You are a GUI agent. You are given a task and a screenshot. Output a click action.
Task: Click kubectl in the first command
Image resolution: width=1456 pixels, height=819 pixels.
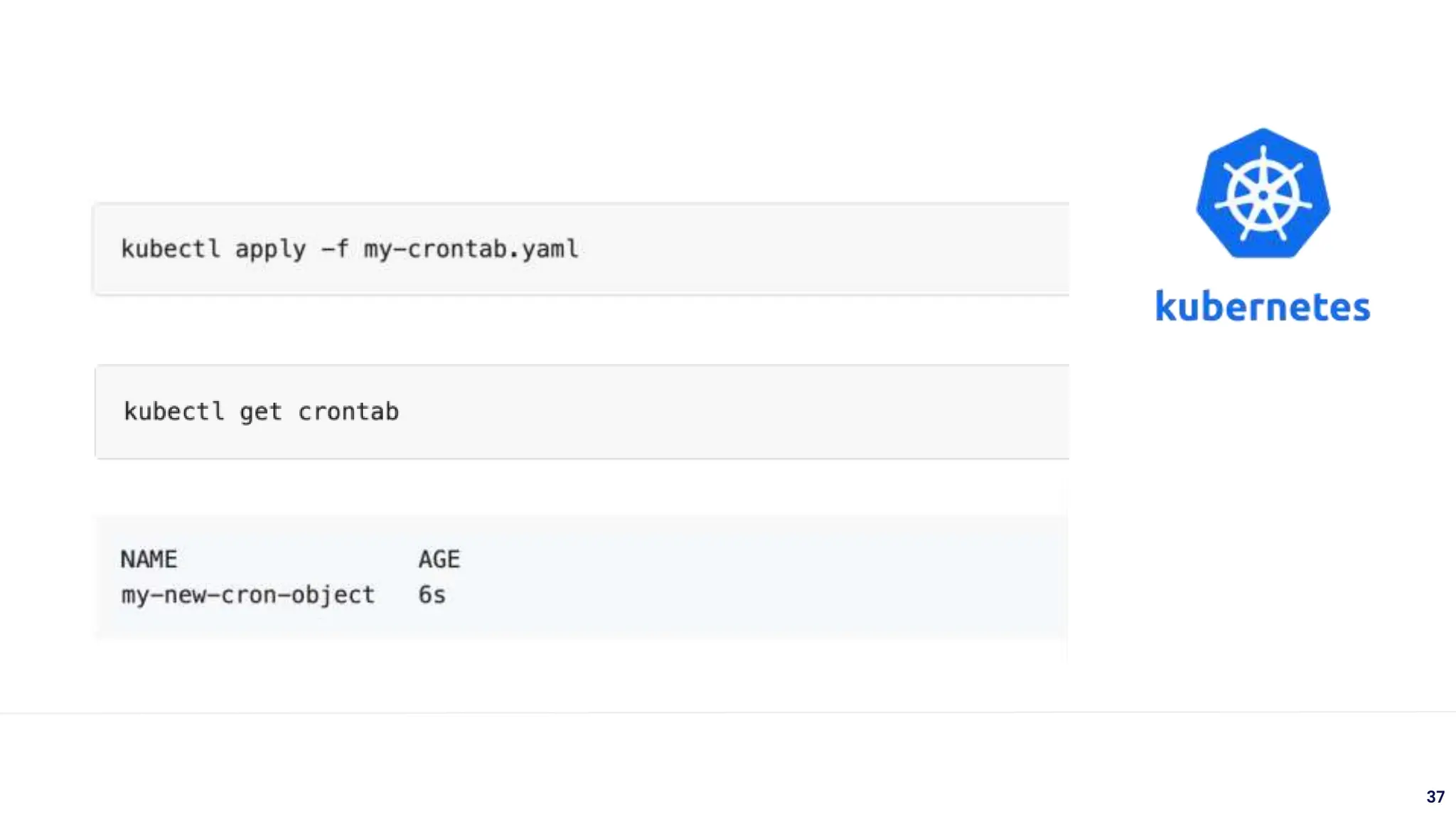point(171,249)
